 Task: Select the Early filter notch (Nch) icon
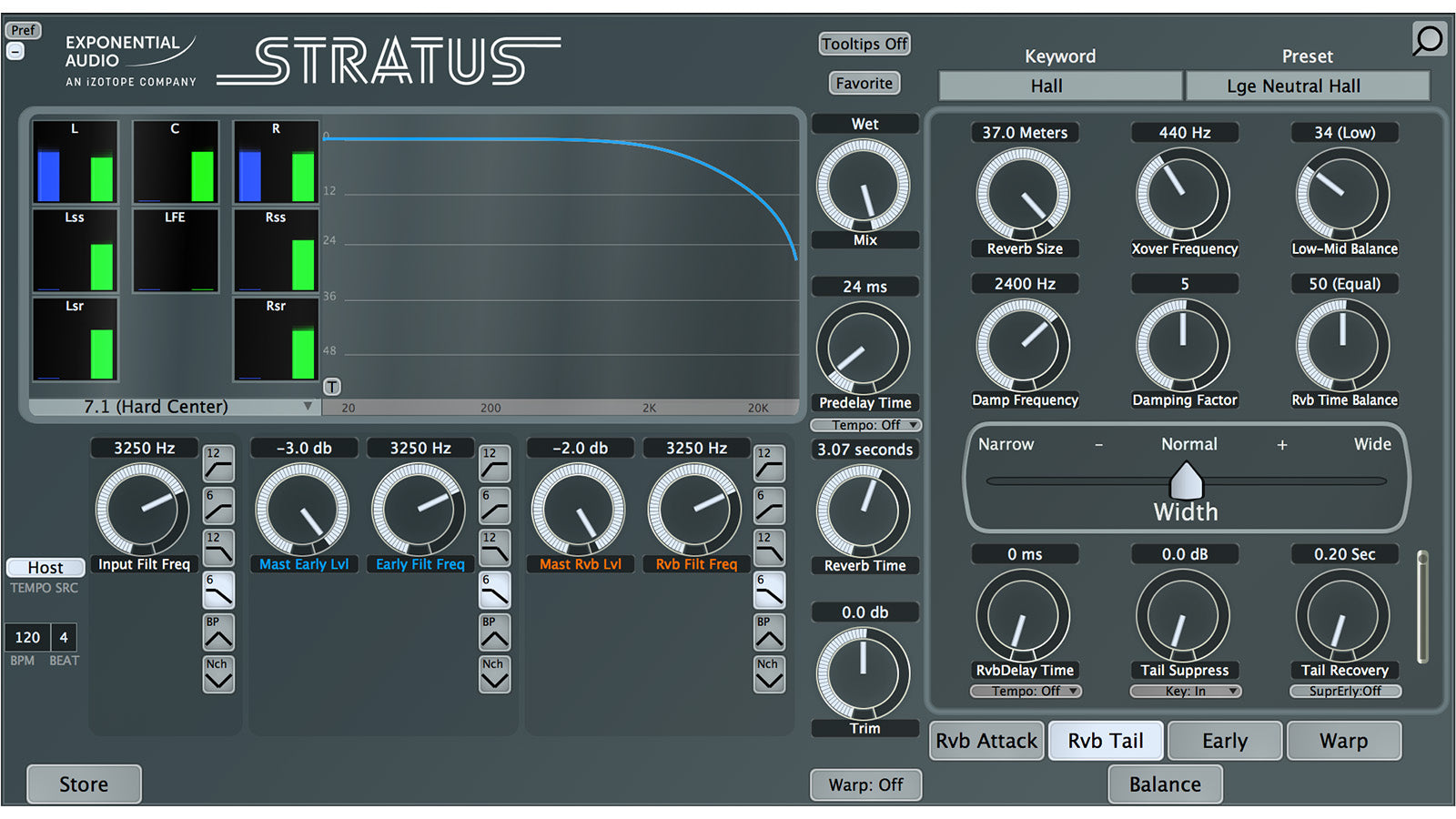[x=494, y=675]
